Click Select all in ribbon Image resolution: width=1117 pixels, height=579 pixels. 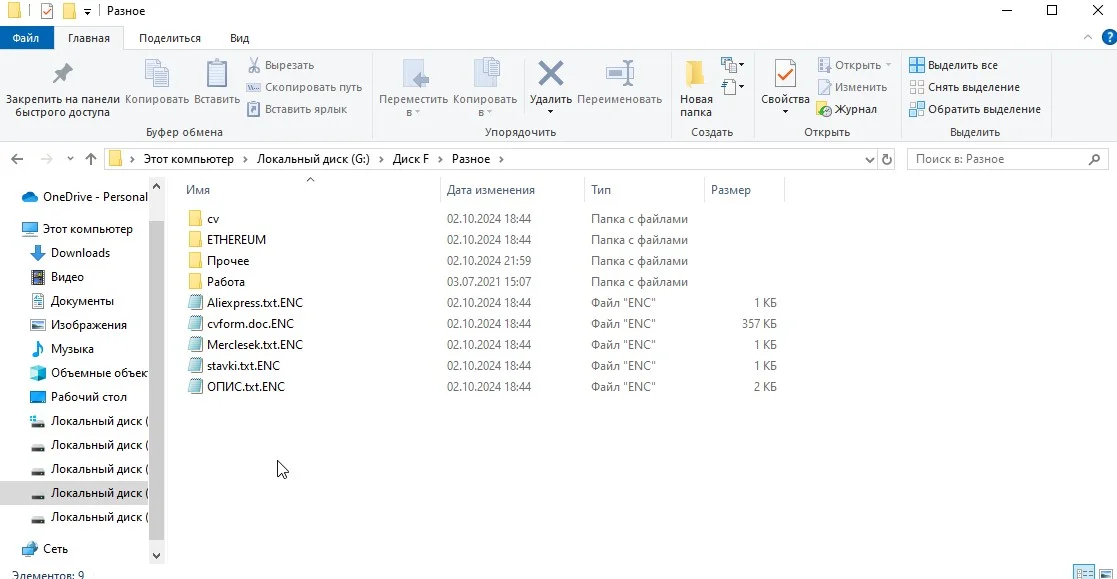(953, 65)
